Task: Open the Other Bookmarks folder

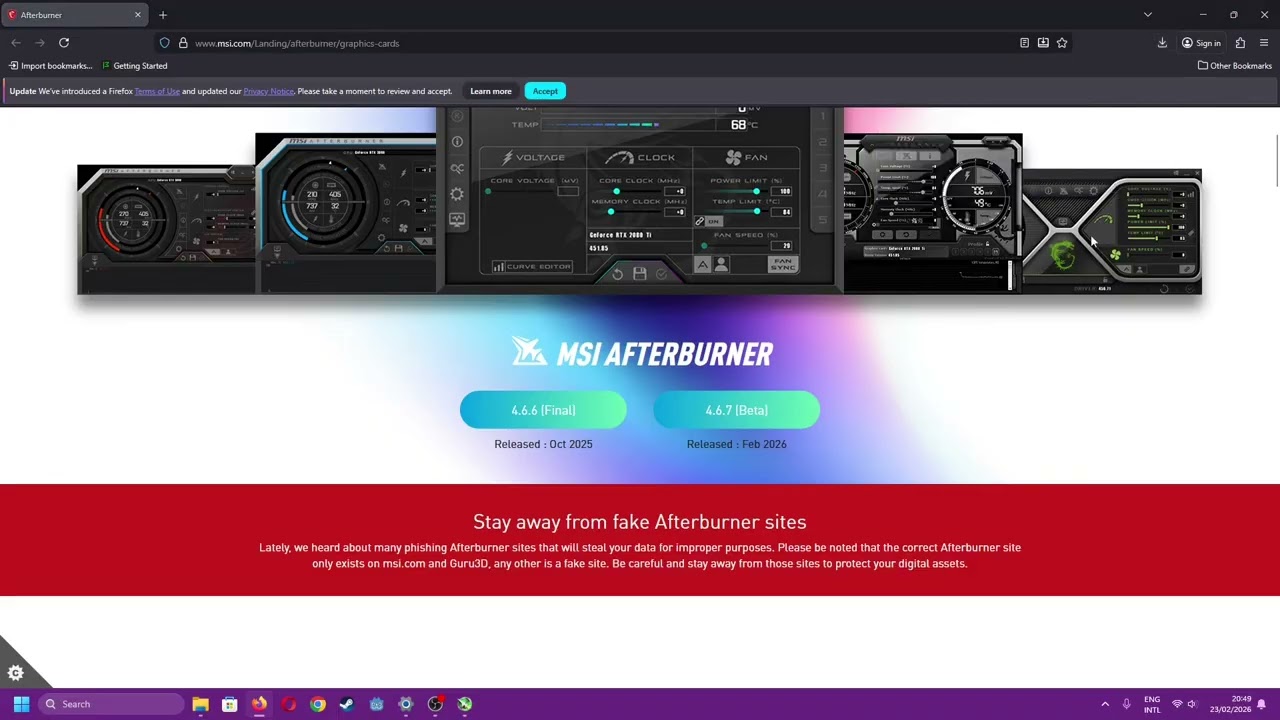Action: tap(1234, 66)
